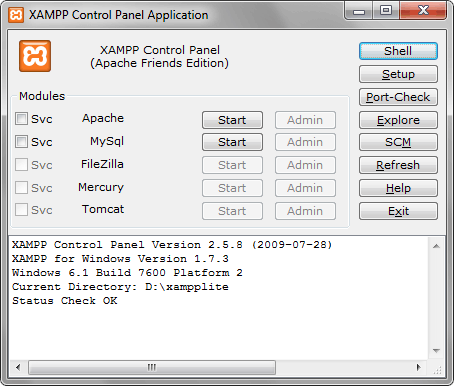Toggle FileZilla Svc checkbox

21,165
